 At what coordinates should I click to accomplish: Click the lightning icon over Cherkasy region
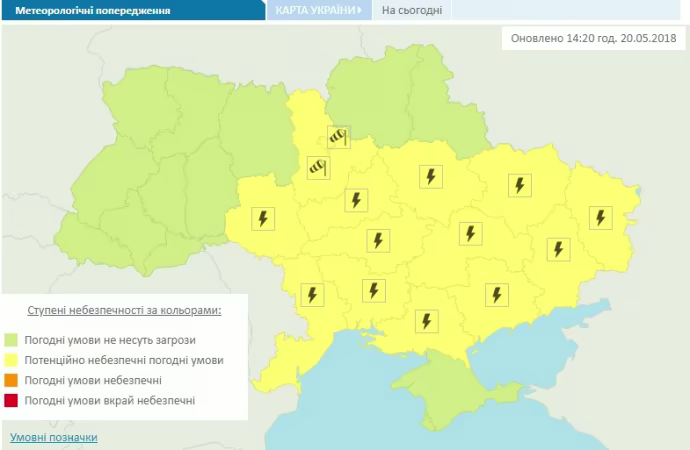pyautogui.click(x=354, y=200)
